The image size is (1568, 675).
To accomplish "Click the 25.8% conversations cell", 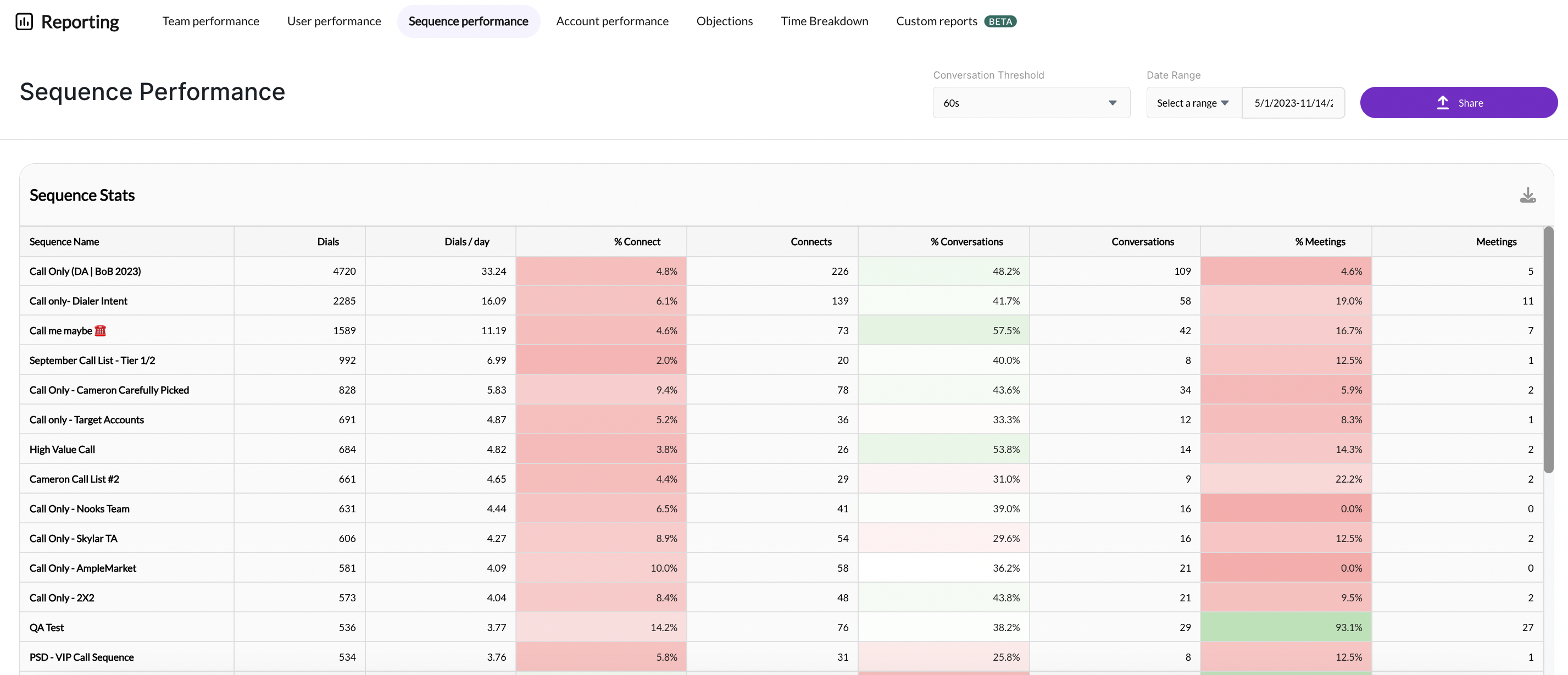I will [944, 658].
